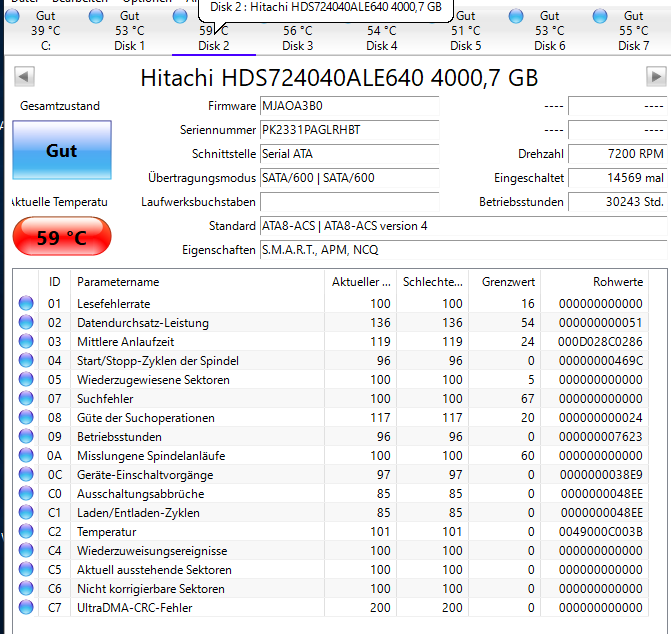Click status orb for Temperatur row
Image resolution: width=671 pixels, height=634 pixels.
[x=26, y=532]
